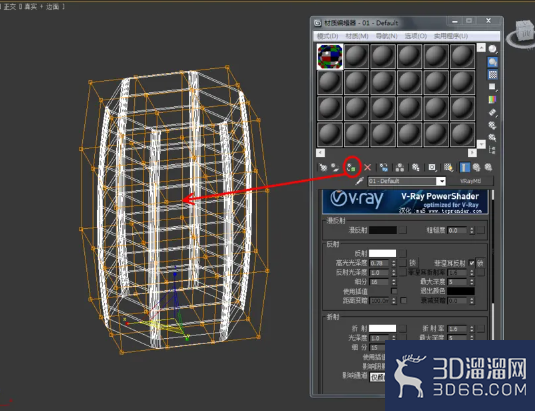Click reflection subdivs spinner arrows
Image resolution: width=535 pixels, height=411 pixels.
pyautogui.click(x=394, y=282)
